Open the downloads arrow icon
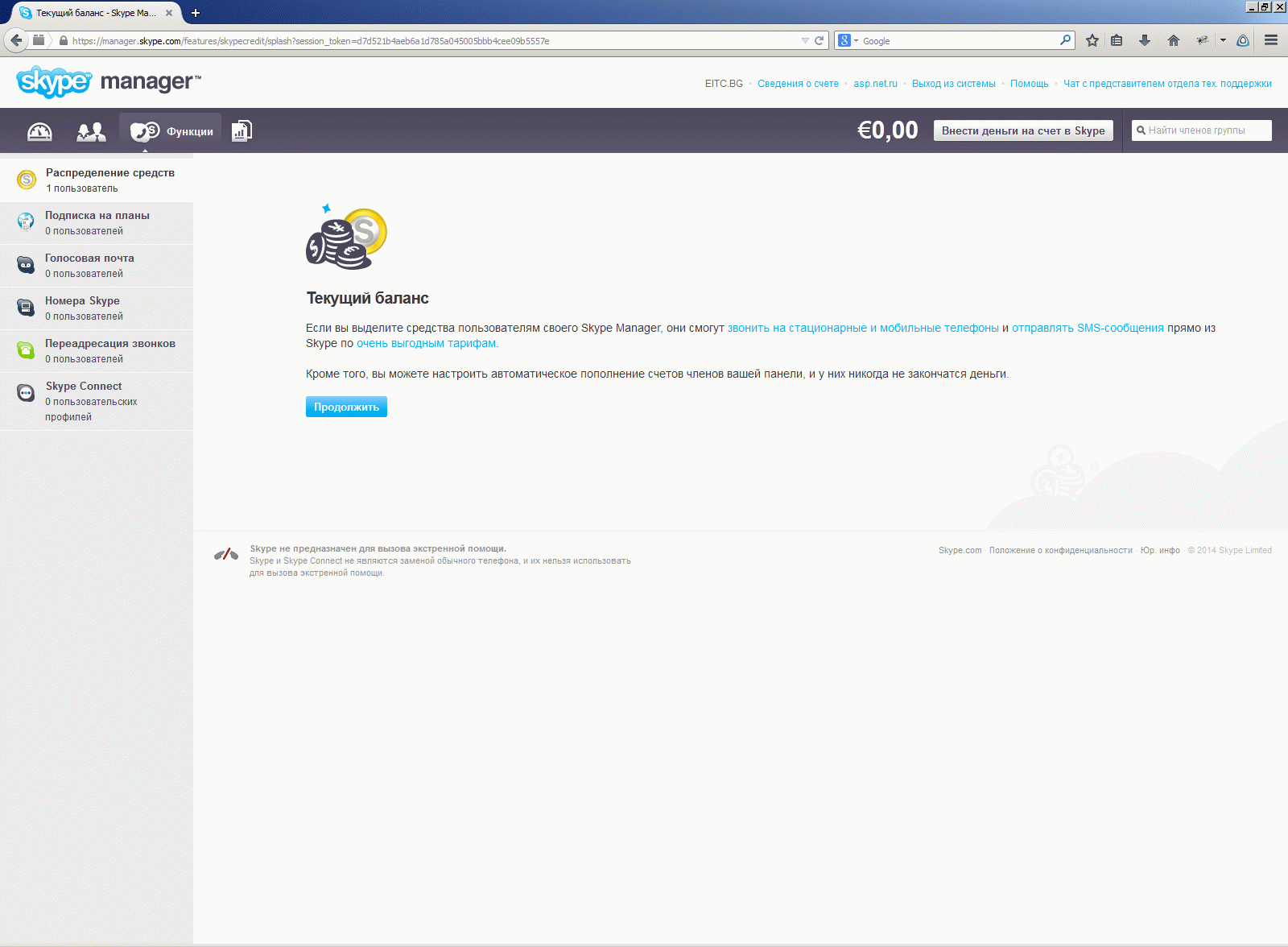 pyautogui.click(x=1145, y=40)
